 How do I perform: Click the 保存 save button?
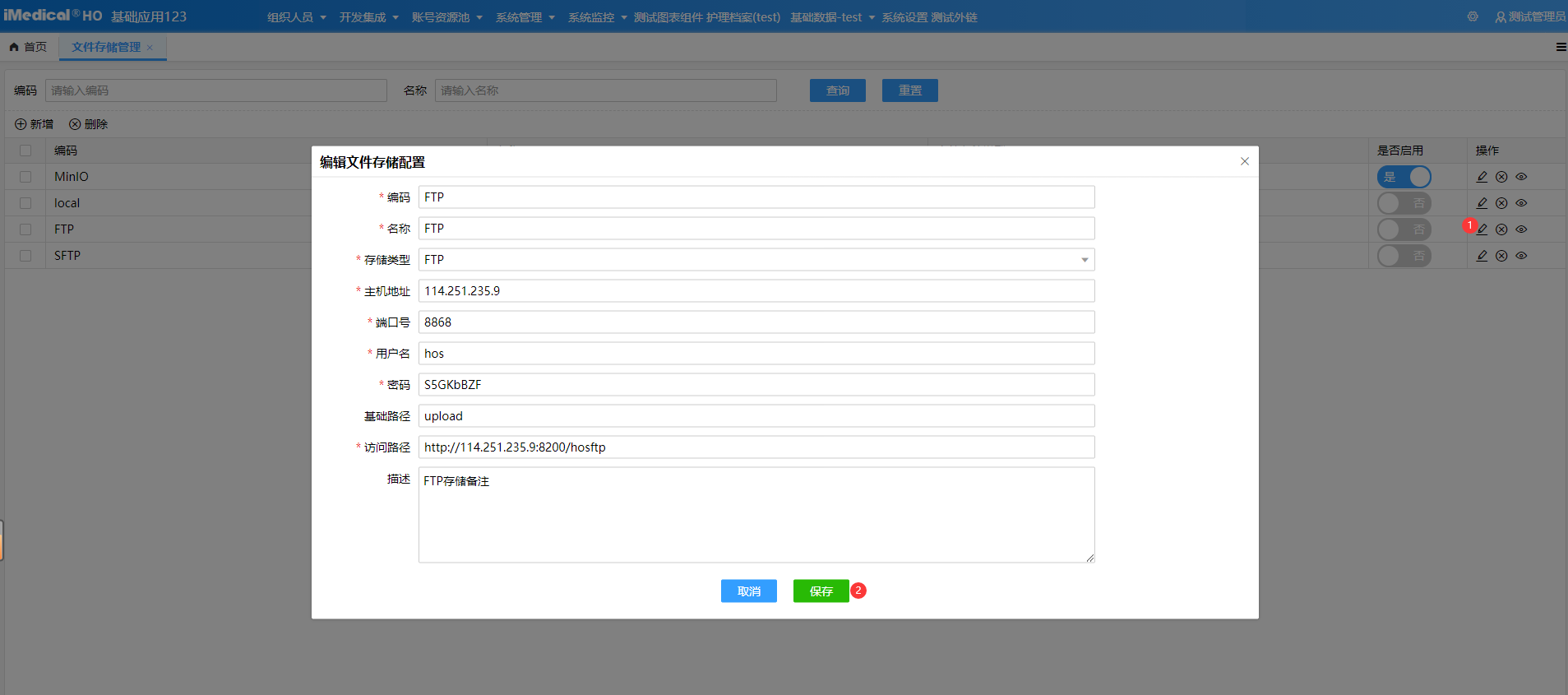point(821,591)
